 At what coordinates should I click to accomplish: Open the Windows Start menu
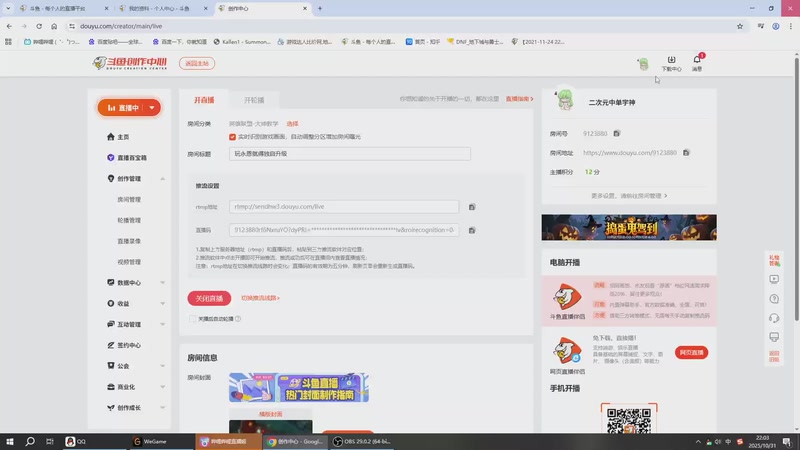coord(10,441)
